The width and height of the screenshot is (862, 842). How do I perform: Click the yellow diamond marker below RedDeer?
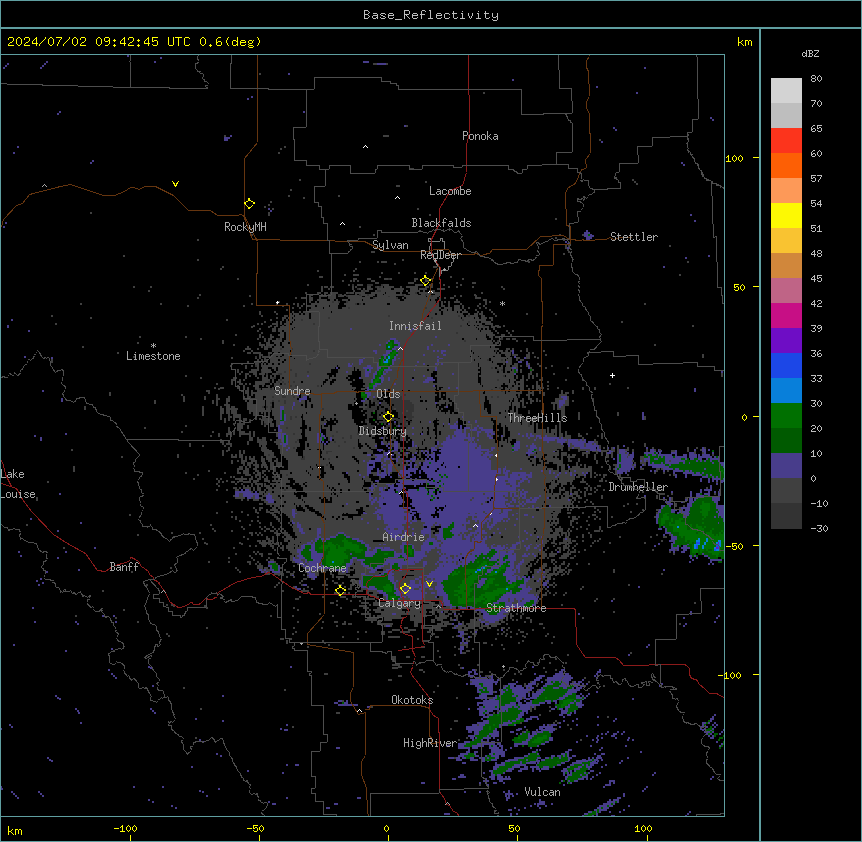[x=425, y=280]
